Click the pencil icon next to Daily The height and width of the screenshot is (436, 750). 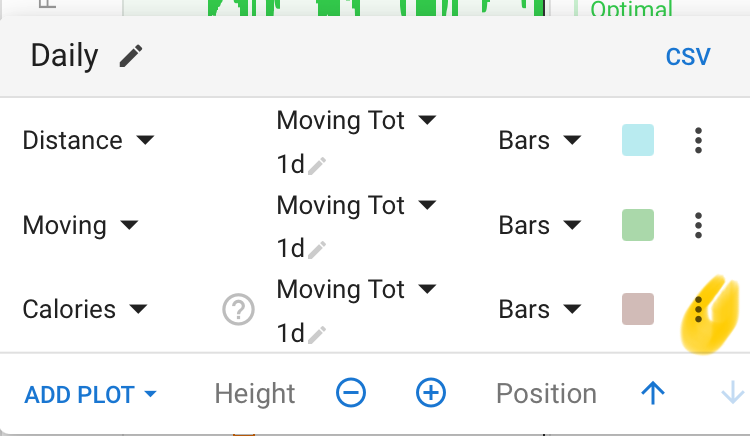click(131, 56)
